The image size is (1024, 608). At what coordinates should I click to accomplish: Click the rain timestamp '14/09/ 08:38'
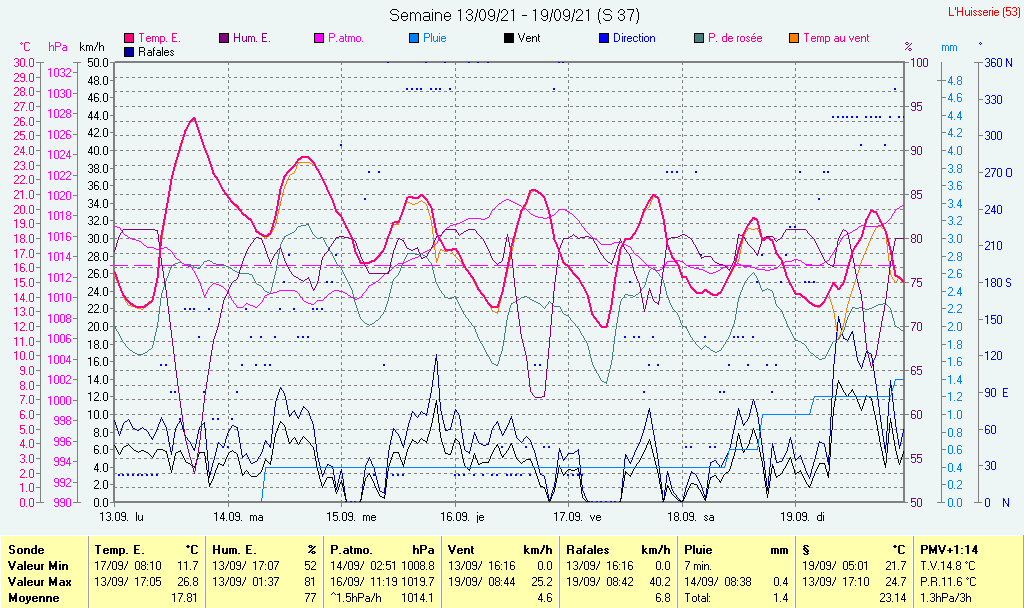coord(718,582)
